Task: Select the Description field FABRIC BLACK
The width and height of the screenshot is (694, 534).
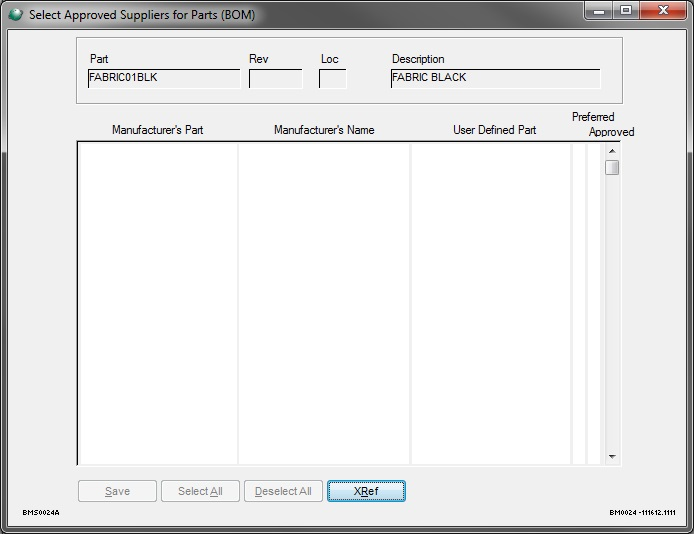Action: (496, 78)
